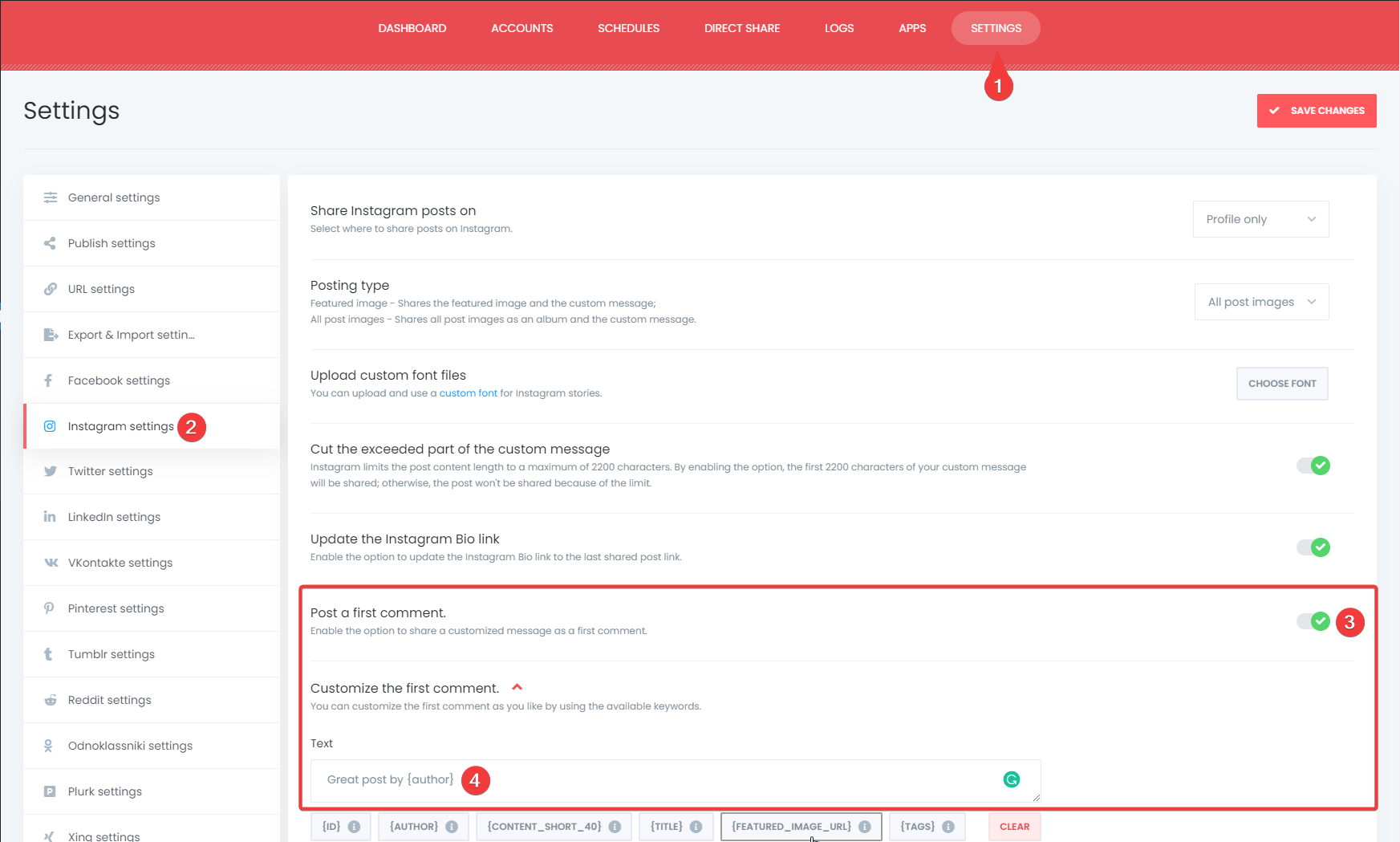The width and height of the screenshot is (1400, 842).
Task: Open Plurk settings in sidebar
Action: pos(152,791)
